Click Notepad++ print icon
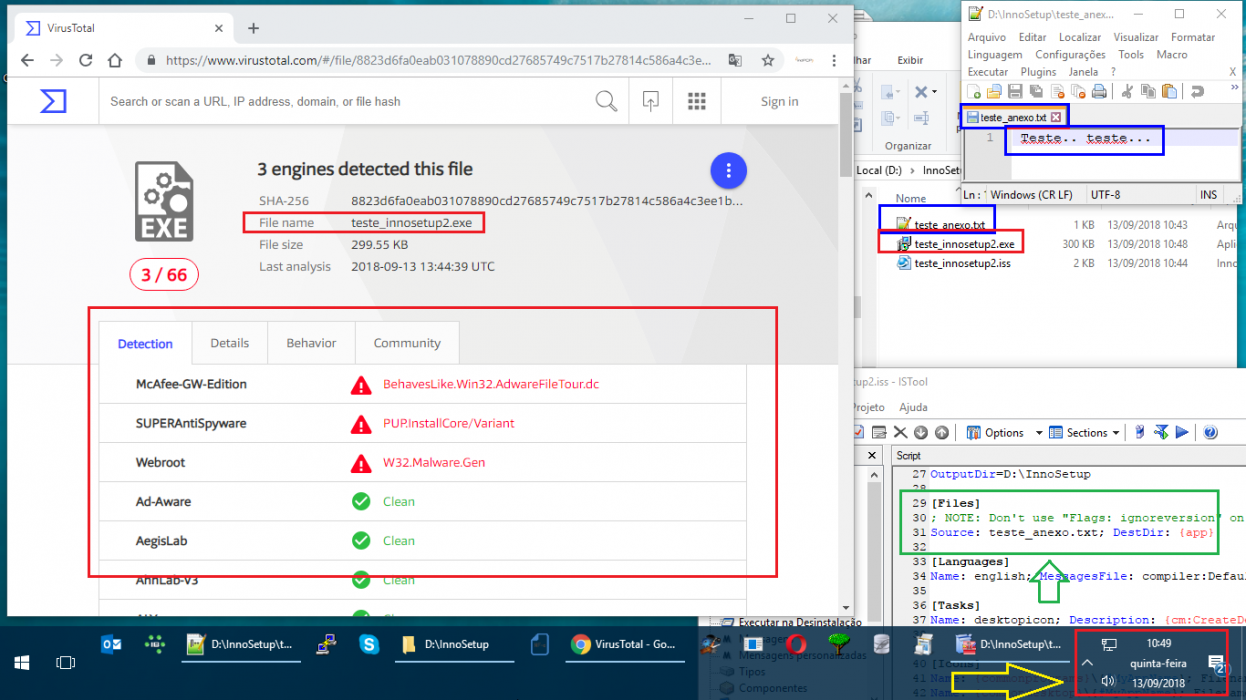 pos(1099,92)
